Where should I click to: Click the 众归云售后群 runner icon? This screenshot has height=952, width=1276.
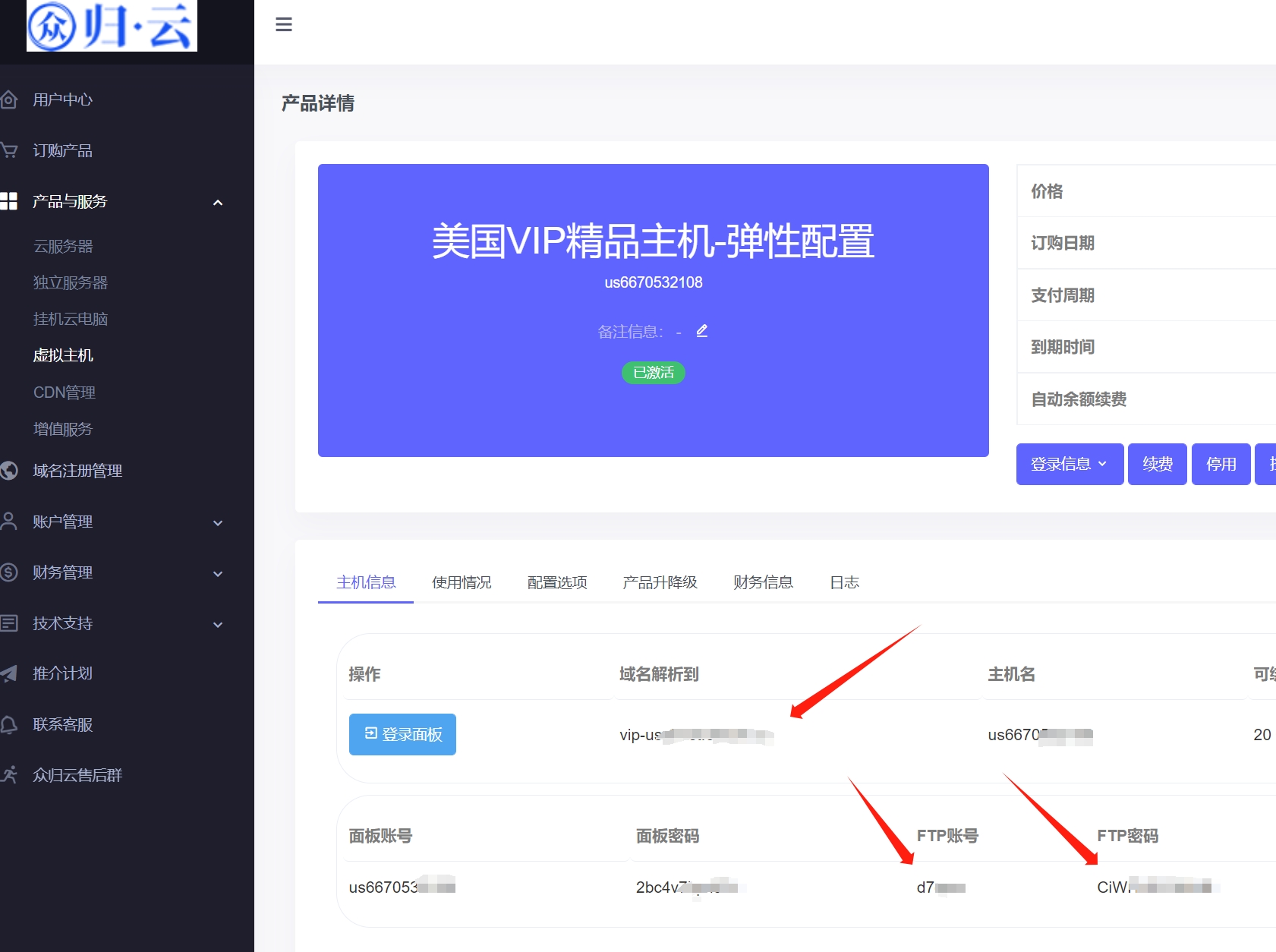click(9, 775)
